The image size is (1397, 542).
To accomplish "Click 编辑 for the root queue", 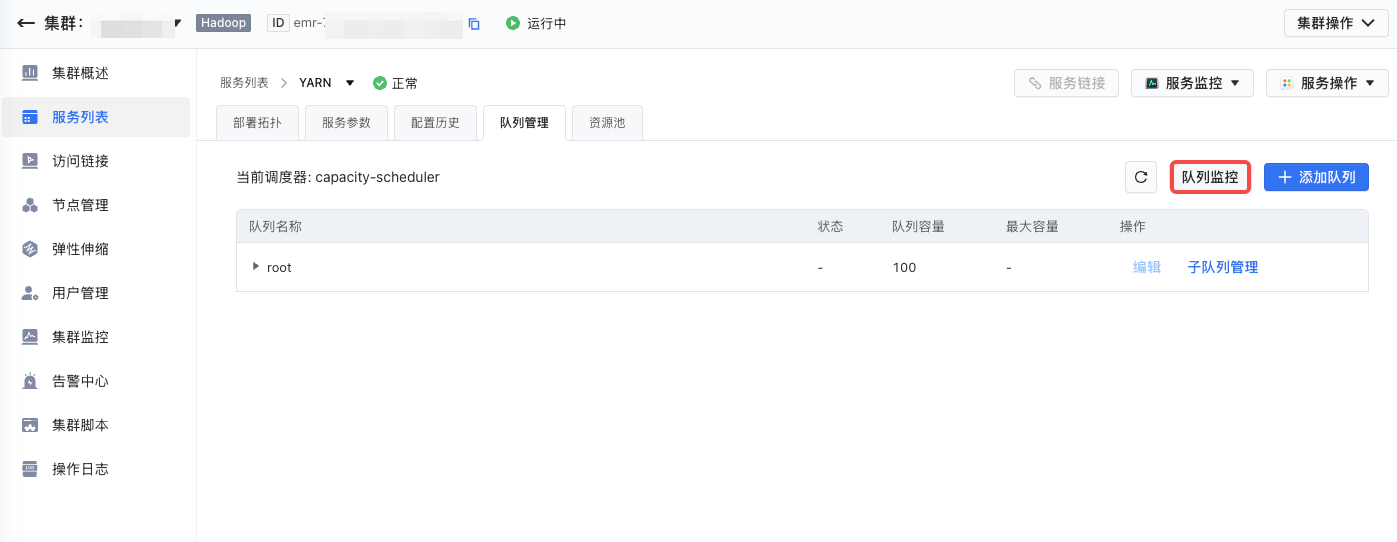I will coord(1147,267).
